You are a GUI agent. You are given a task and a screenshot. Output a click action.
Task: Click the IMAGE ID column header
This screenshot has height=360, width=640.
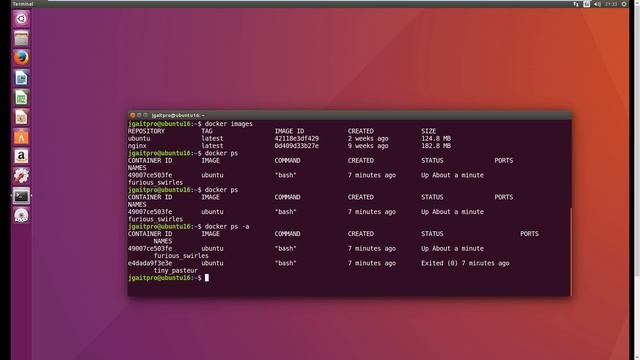289,131
